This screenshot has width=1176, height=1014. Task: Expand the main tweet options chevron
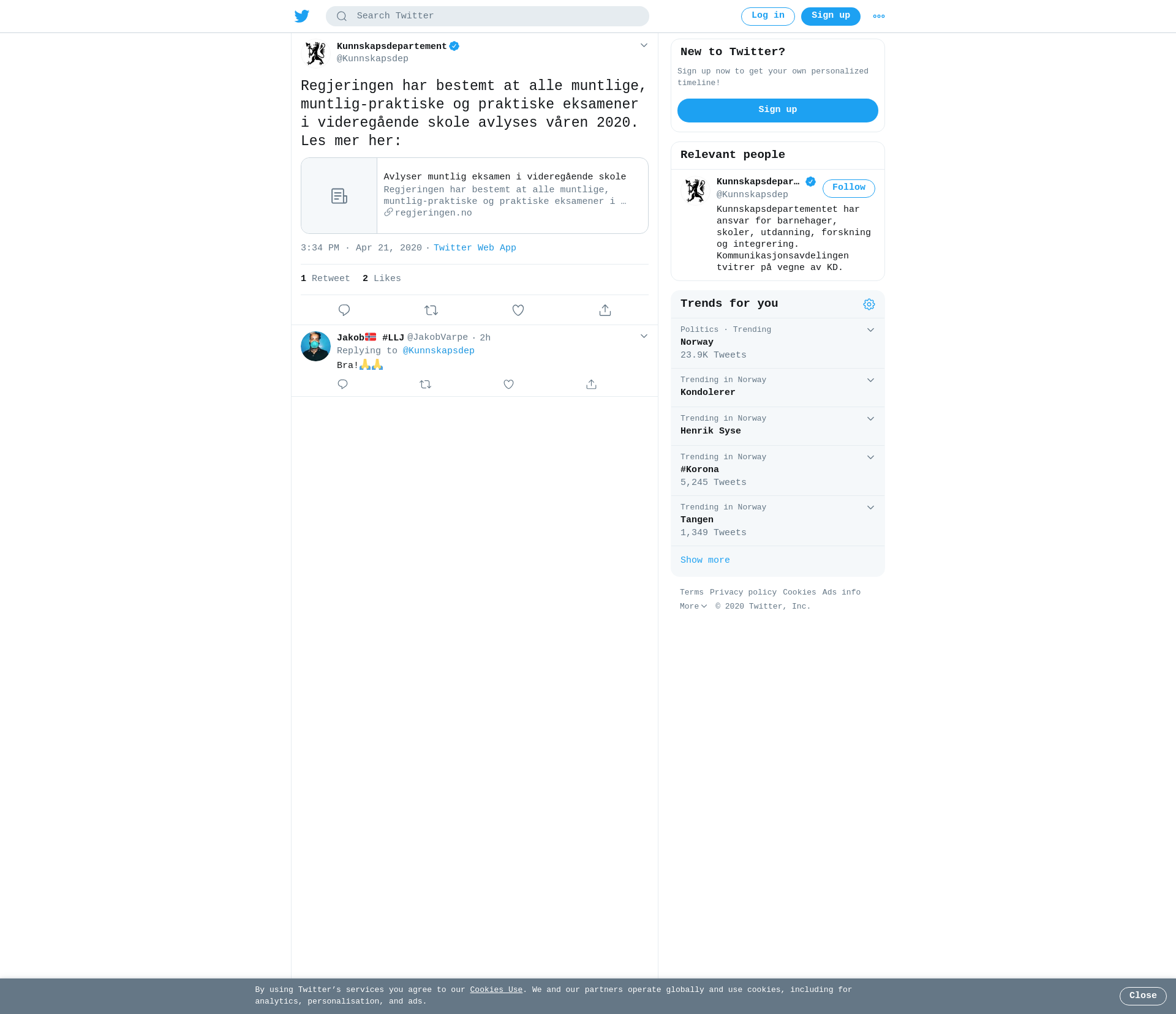644,45
